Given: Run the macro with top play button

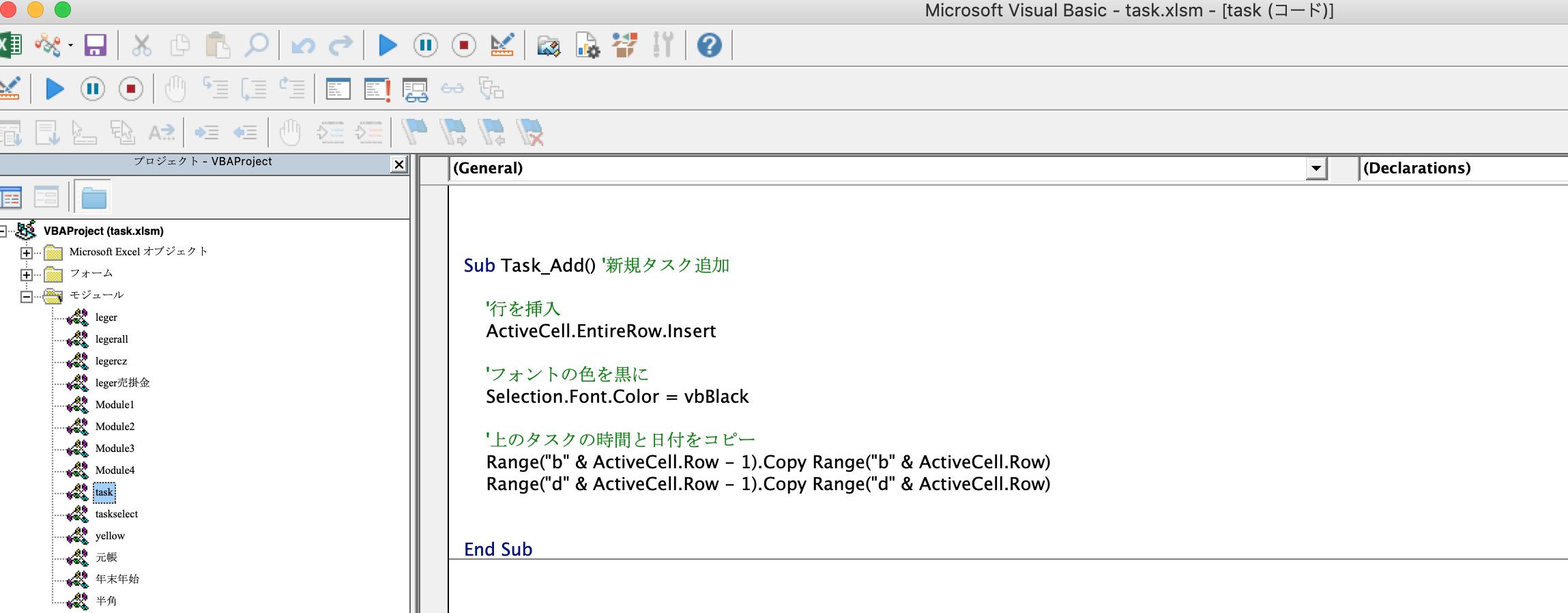Looking at the screenshot, I should coord(388,46).
